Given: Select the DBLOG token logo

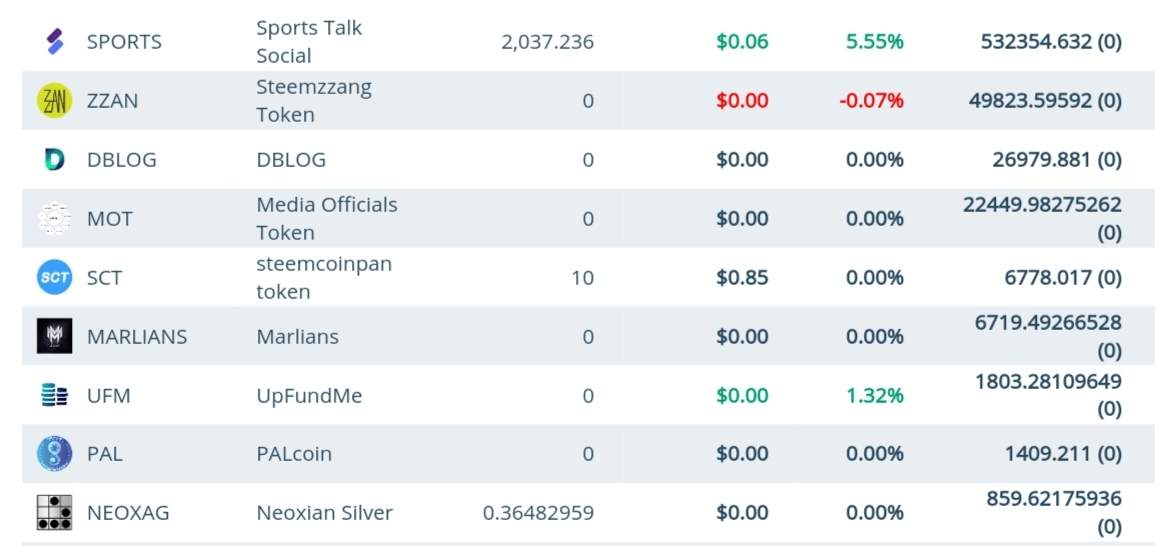Looking at the screenshot, I should (x=54, y=160).
